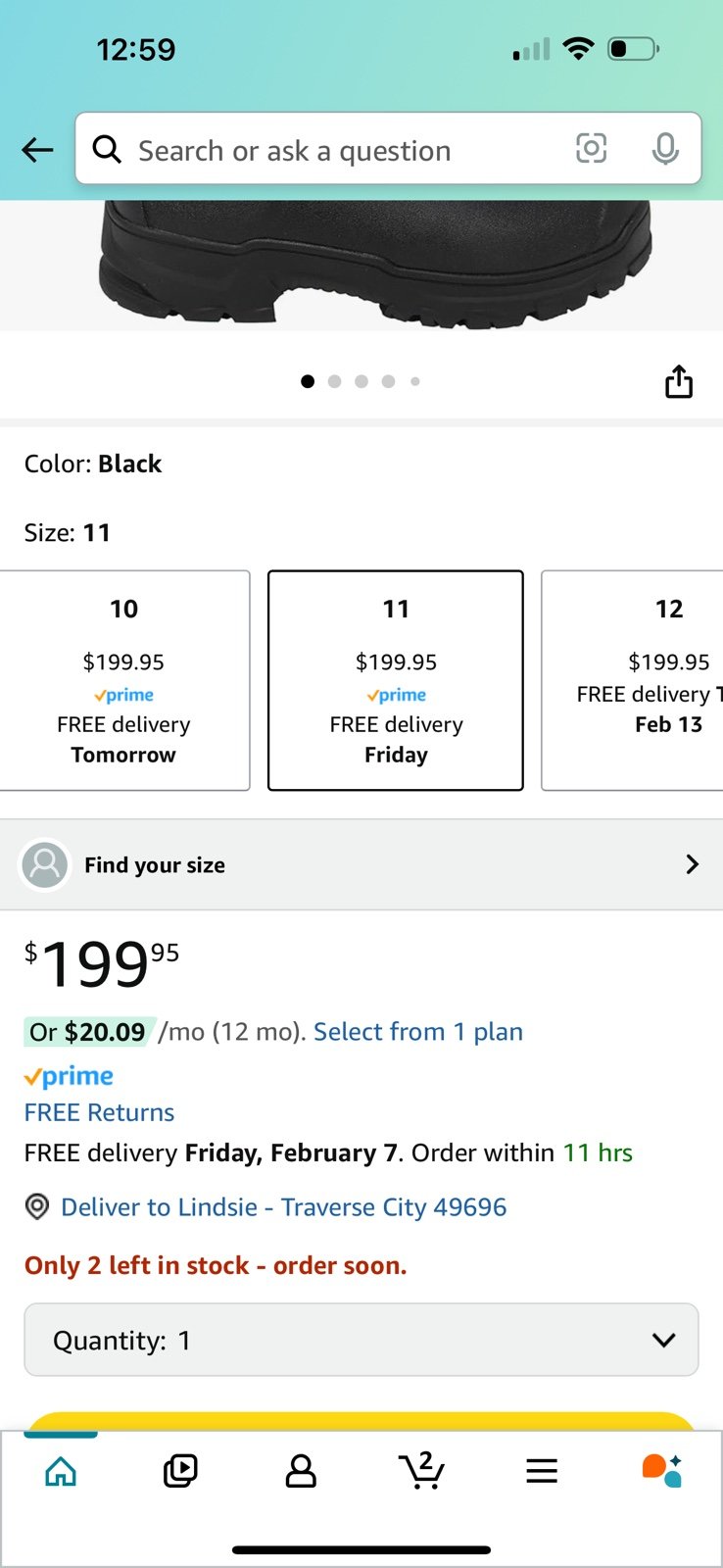
Task: Tap the microphone voice search icon
Action: [665, 149]
